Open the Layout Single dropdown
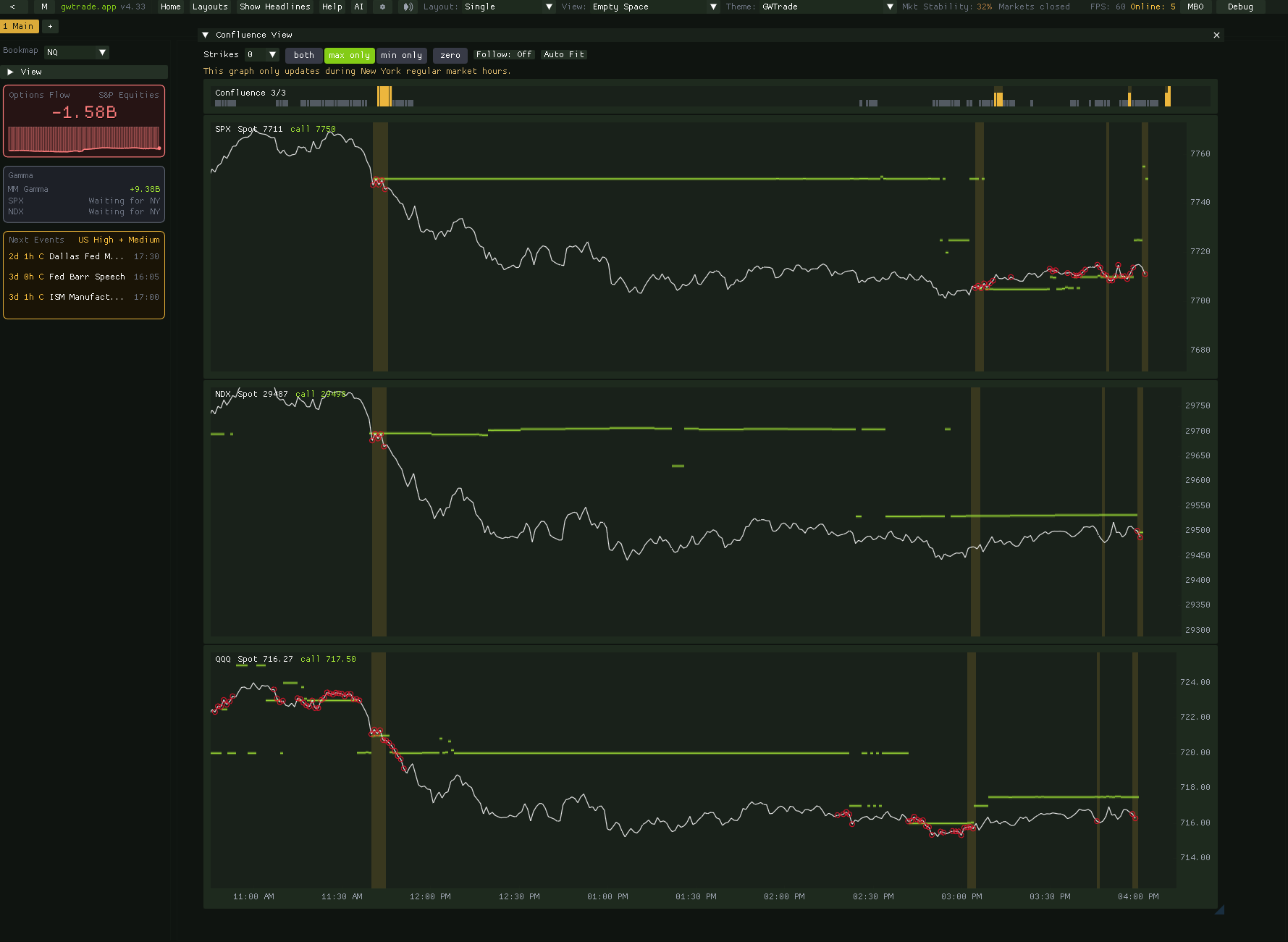 click(509, 7)
